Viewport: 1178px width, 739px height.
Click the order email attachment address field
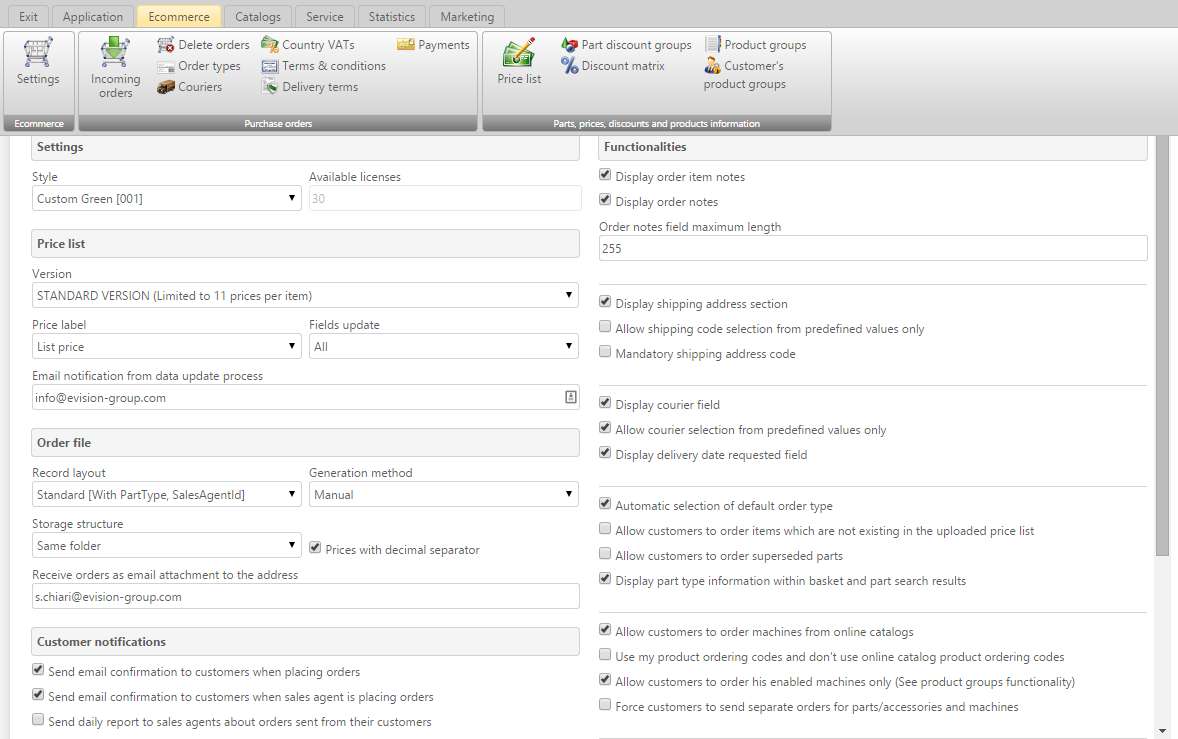pos(305,596)
